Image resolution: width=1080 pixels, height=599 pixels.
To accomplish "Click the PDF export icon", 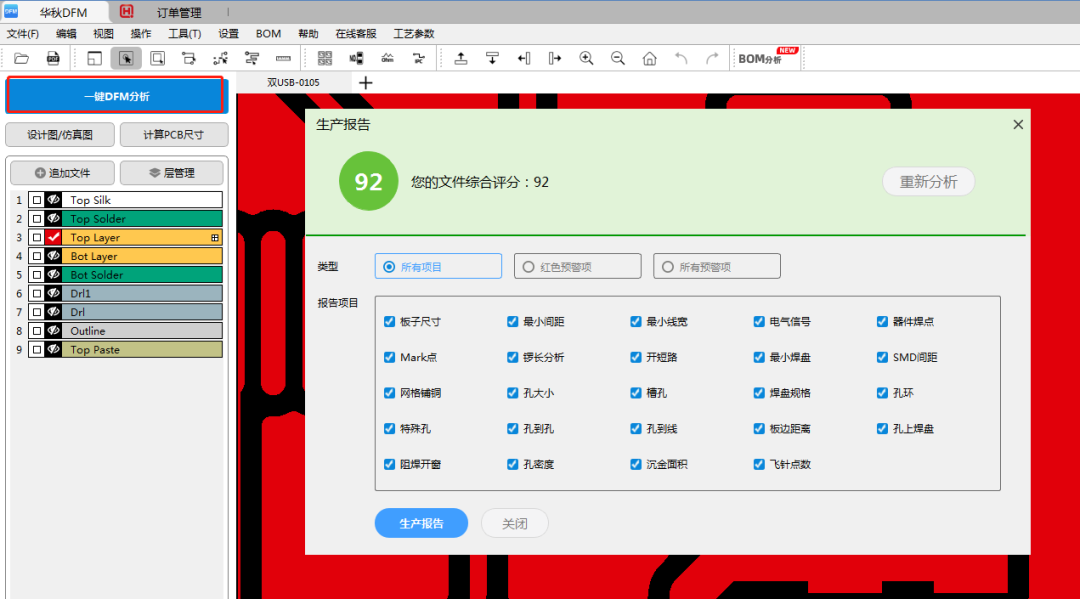I will point(51,58).
